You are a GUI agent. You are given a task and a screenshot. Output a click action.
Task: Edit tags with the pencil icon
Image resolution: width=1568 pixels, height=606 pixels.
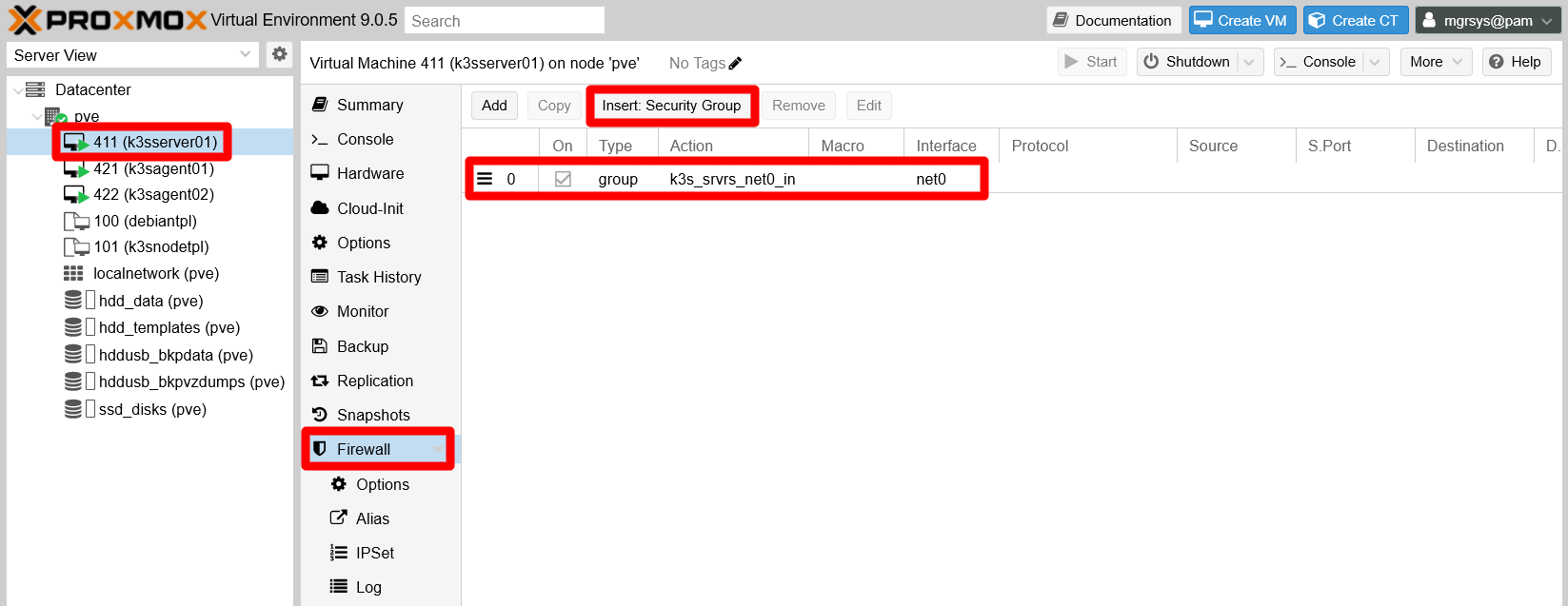click(735, 63)
